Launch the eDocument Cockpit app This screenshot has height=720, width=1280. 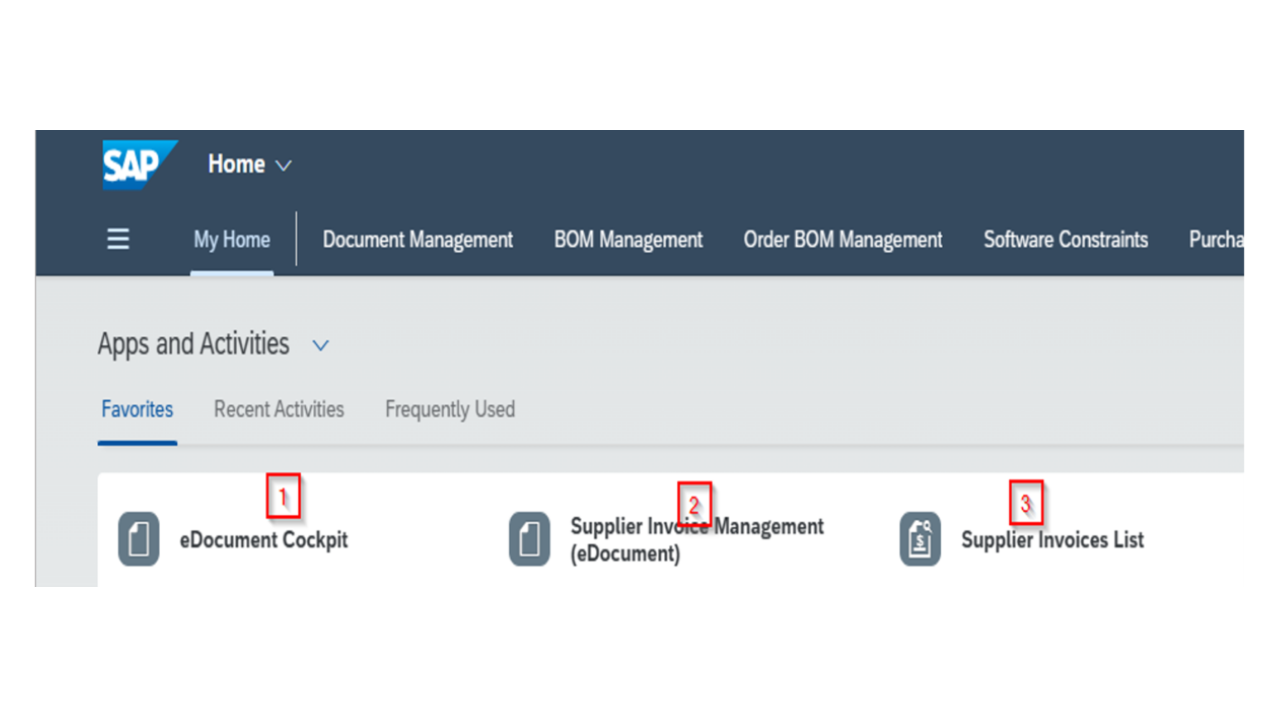pyautogui.click(x=264, y=540)
